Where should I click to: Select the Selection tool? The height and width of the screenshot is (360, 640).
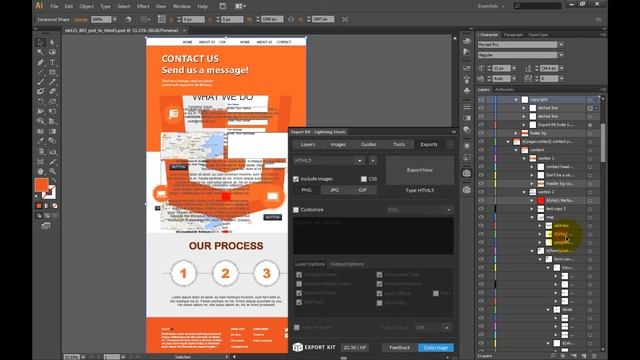point(40,42)
